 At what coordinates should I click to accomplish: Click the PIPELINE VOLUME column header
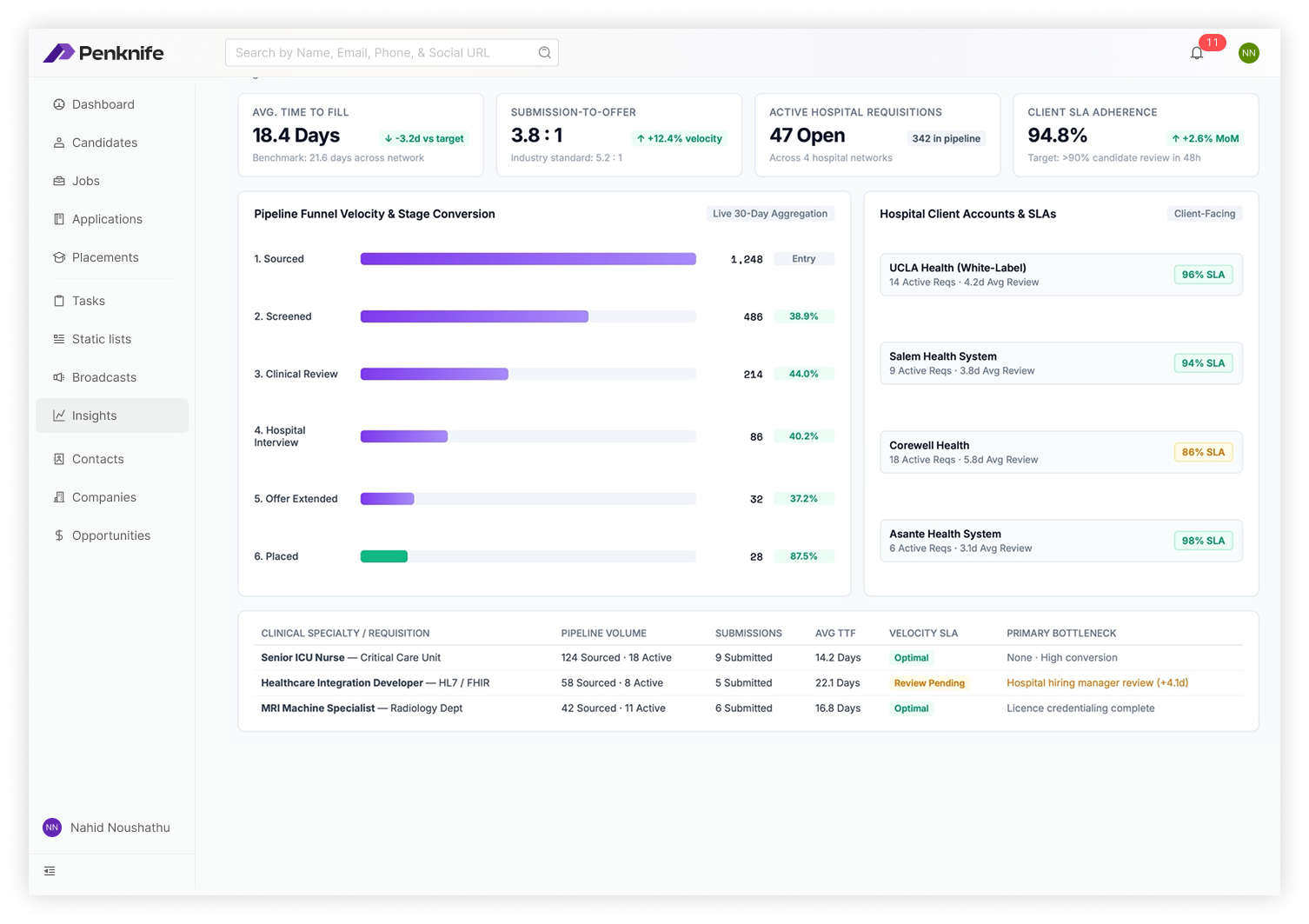604,634
